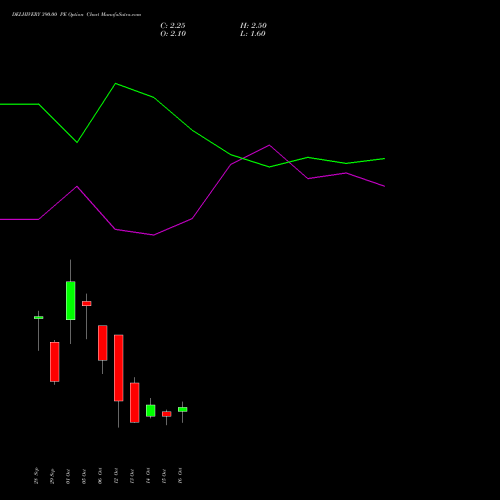This screenshot has width=500, height=500.
Task: Click the last green candle for 16 Oct
Action: click(x=183, y=409)
